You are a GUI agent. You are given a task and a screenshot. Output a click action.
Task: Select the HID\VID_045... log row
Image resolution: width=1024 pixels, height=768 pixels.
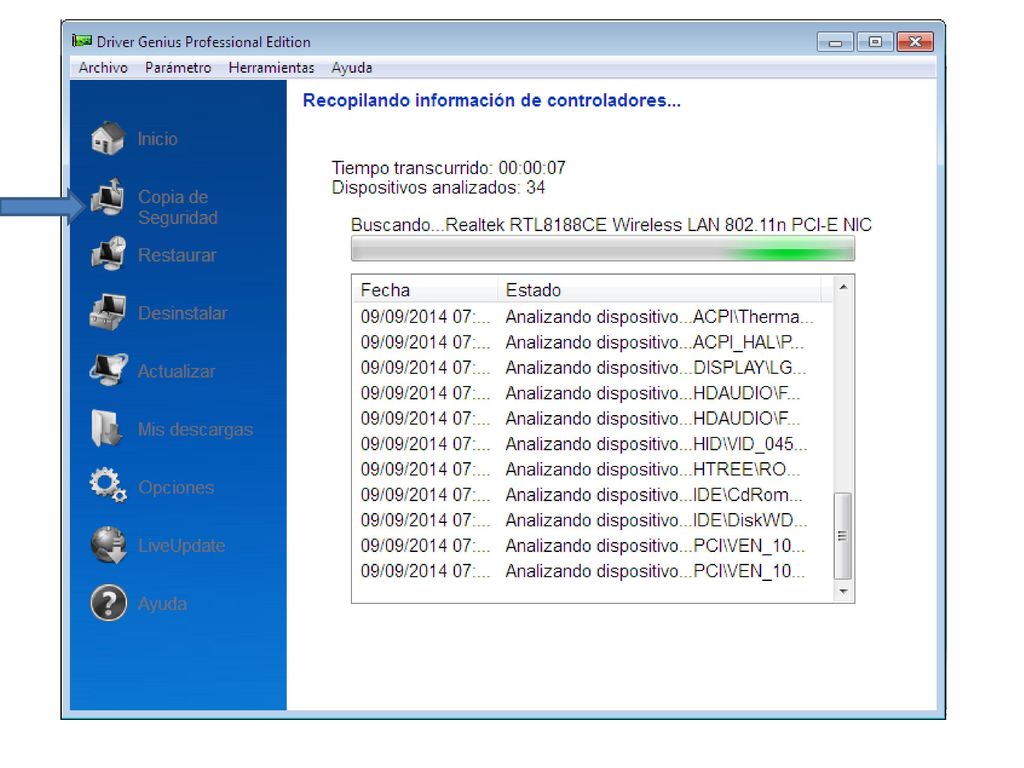[x=592, y=444]
